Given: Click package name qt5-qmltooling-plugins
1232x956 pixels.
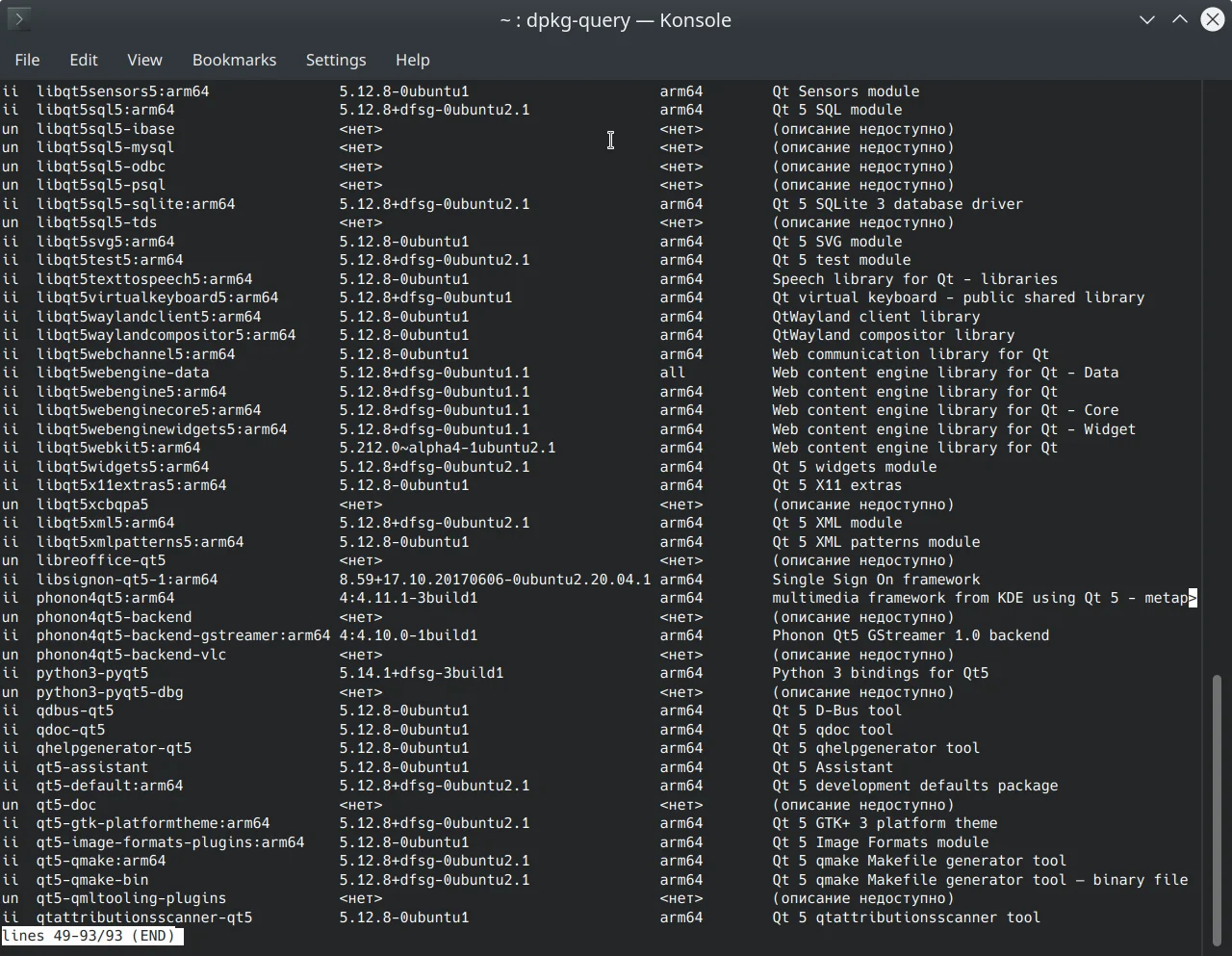Looking at the screenshot, I should 132,898.
